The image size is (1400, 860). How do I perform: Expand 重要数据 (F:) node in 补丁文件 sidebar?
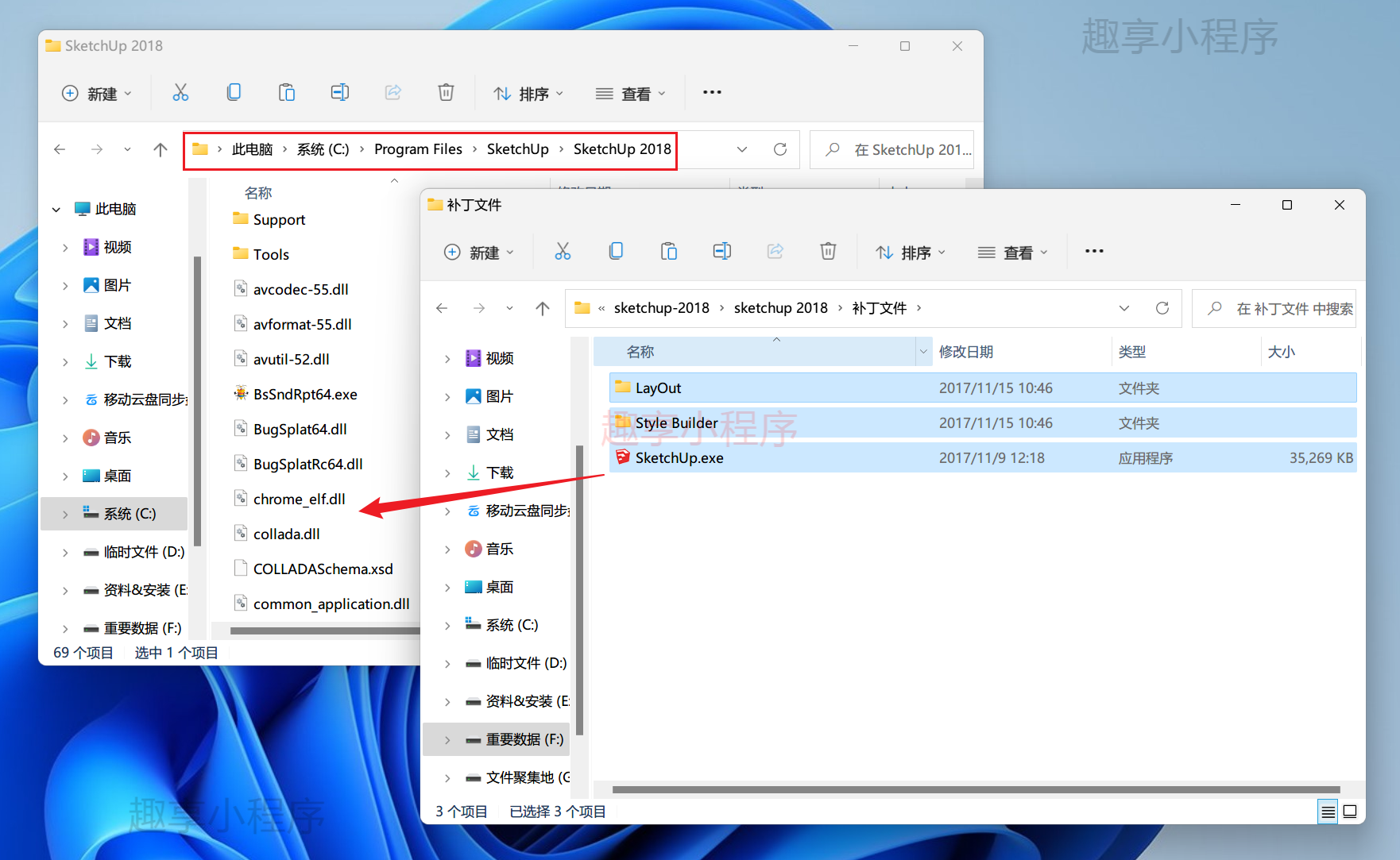pos(447,740)
